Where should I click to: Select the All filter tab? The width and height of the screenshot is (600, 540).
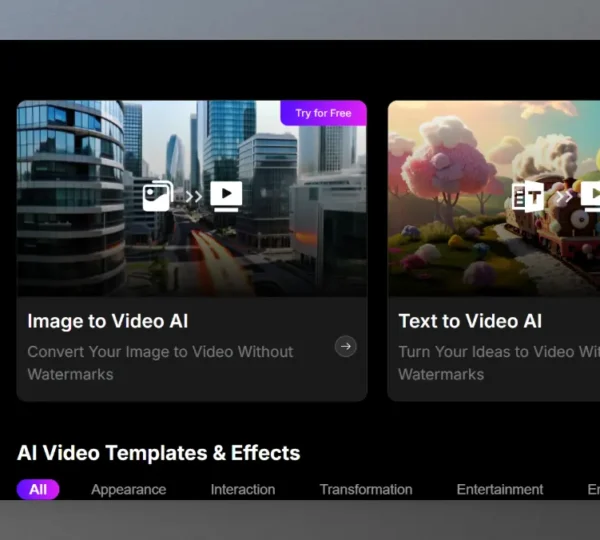coord(38,489)
